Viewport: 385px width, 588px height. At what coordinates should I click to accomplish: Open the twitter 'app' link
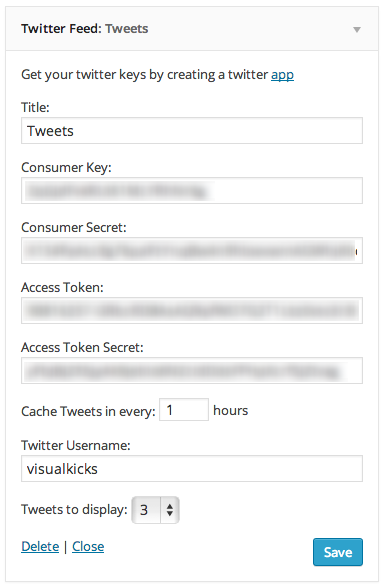(282, 75)
